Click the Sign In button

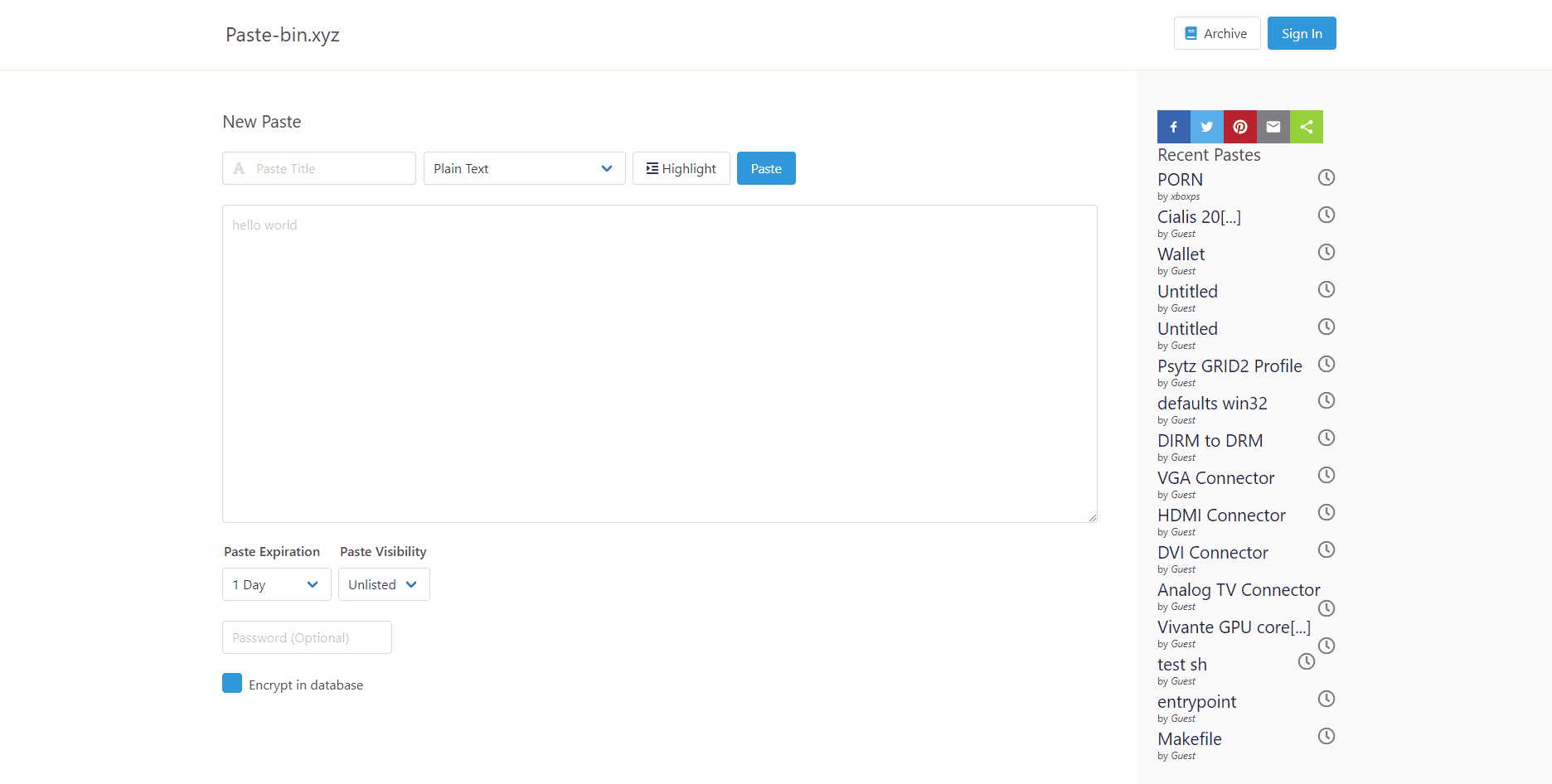coord(1302,33)
